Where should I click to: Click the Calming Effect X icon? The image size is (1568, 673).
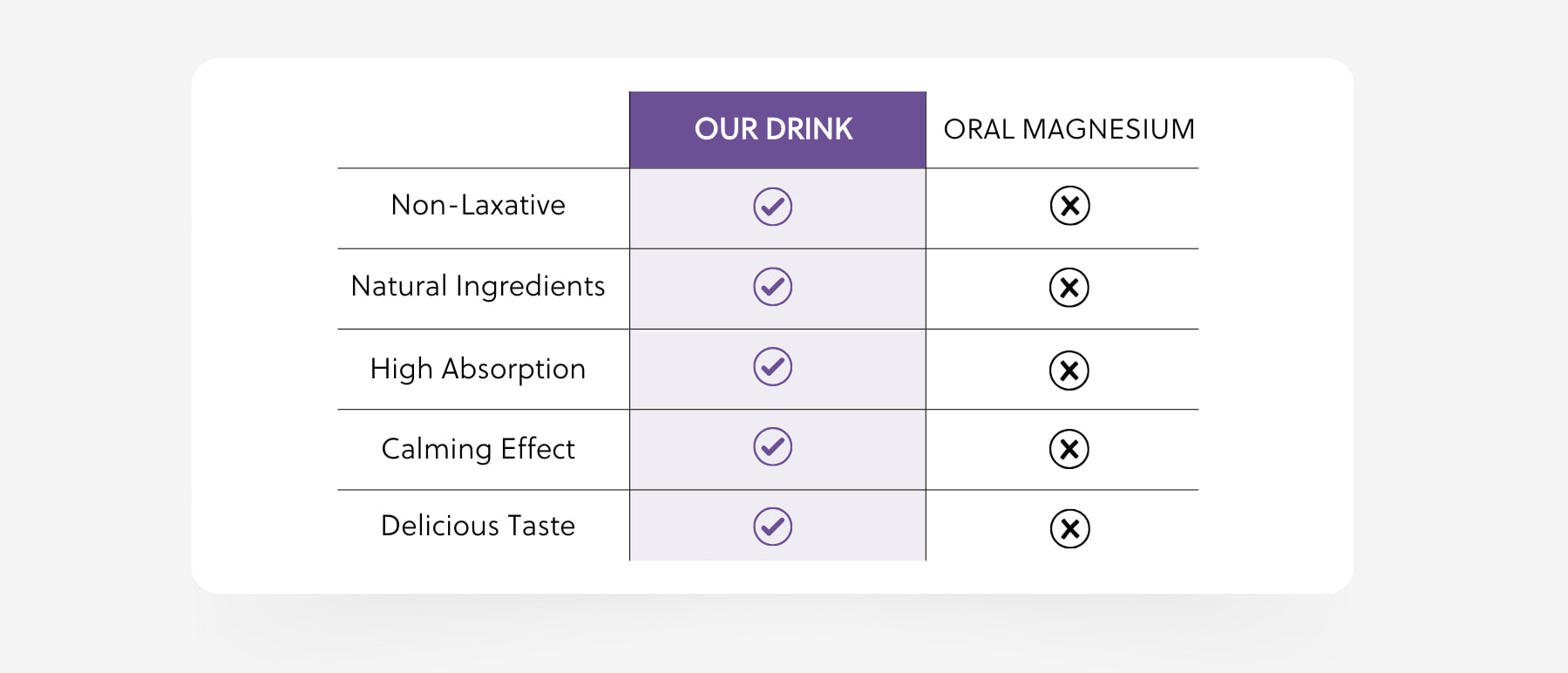coord(1069,449)
